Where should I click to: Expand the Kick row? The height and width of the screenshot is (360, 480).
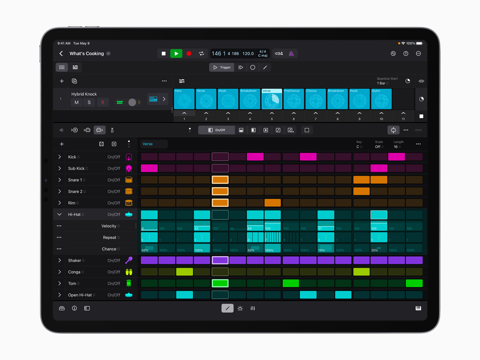coord(60,157)
